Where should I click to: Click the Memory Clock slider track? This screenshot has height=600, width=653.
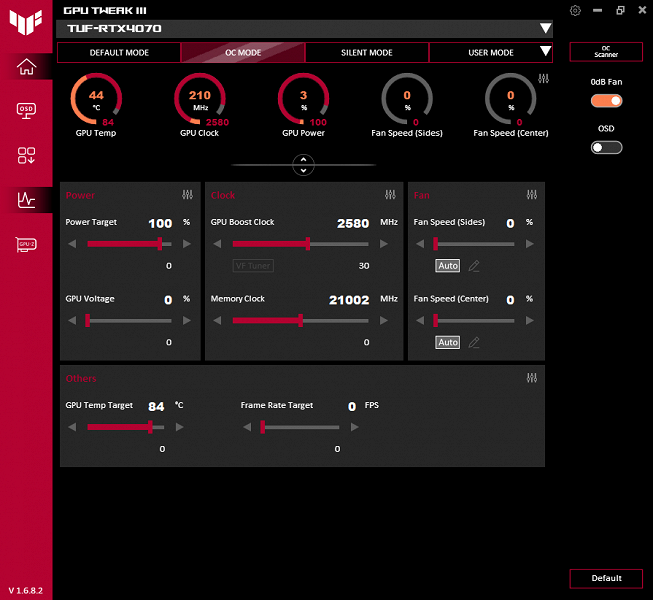pos(300,320)
